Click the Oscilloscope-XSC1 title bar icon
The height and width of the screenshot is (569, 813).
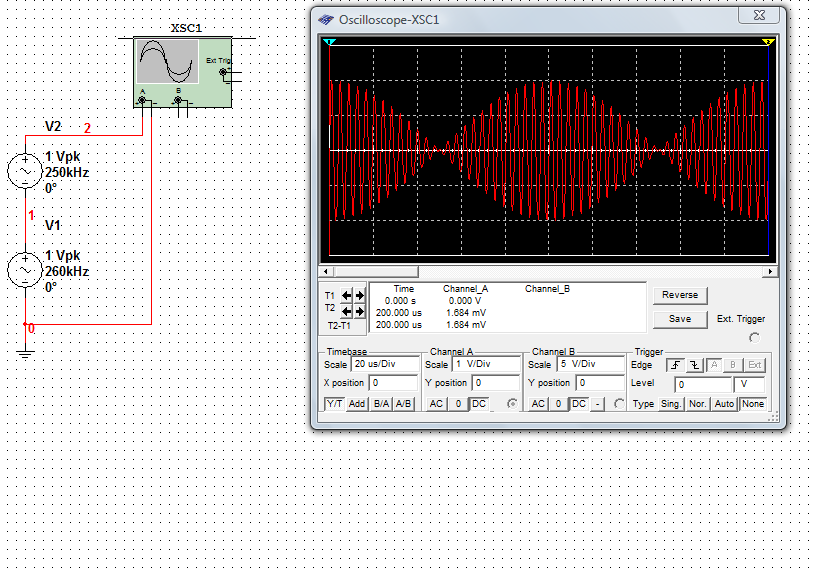coord(326,20)
